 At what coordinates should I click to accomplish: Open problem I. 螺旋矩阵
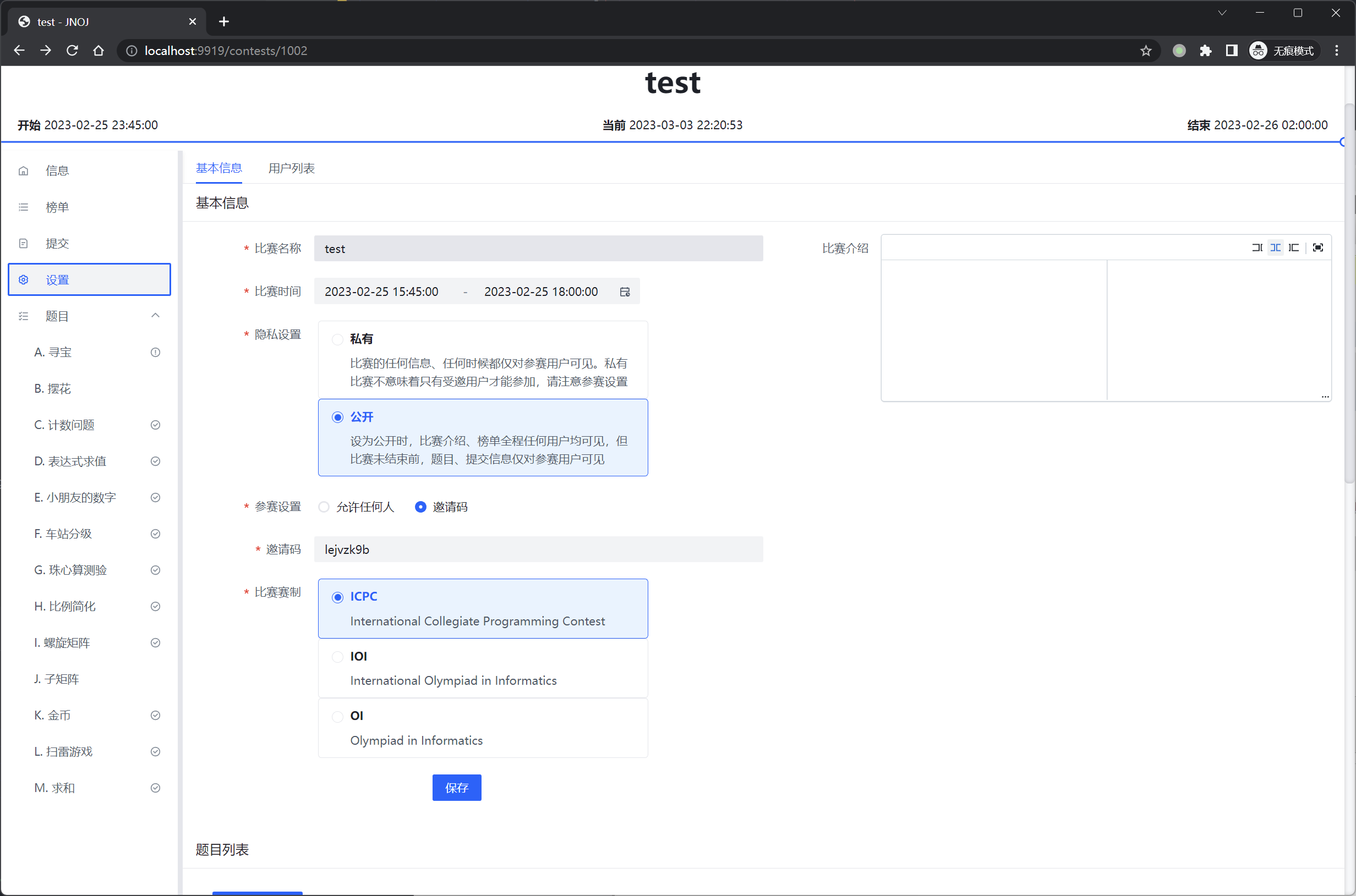89,642
